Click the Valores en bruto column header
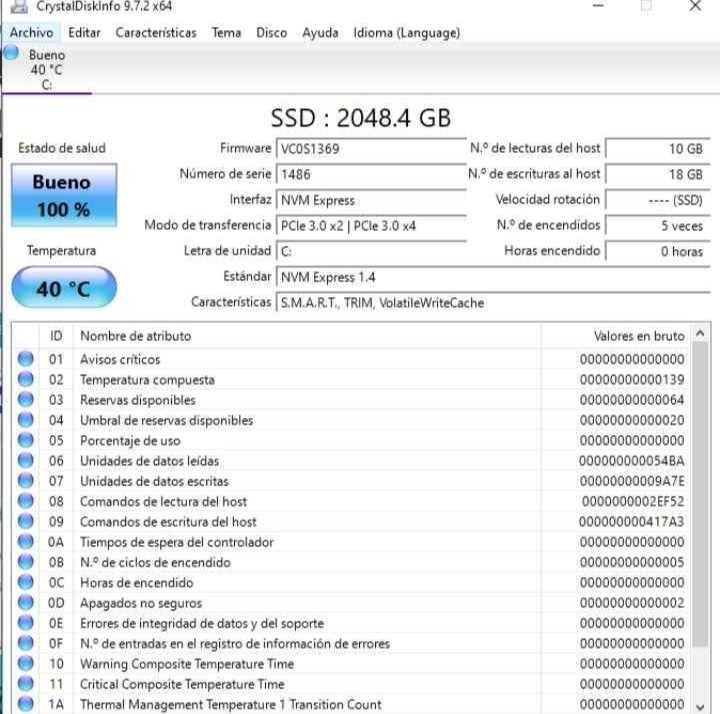 638,336
